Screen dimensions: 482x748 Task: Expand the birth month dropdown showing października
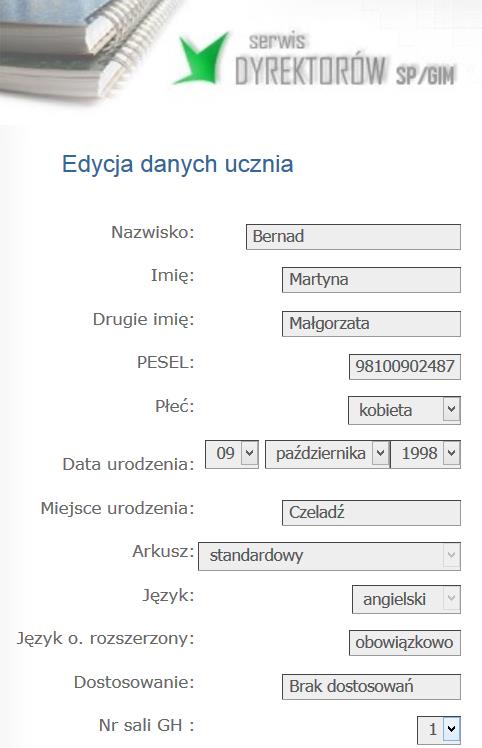327,454
